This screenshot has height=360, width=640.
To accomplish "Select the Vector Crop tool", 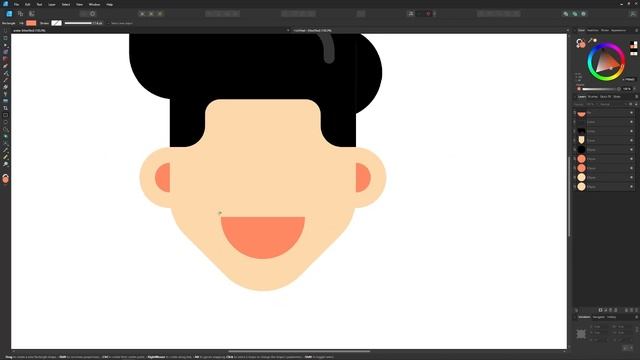I will (x=5, y=108).
